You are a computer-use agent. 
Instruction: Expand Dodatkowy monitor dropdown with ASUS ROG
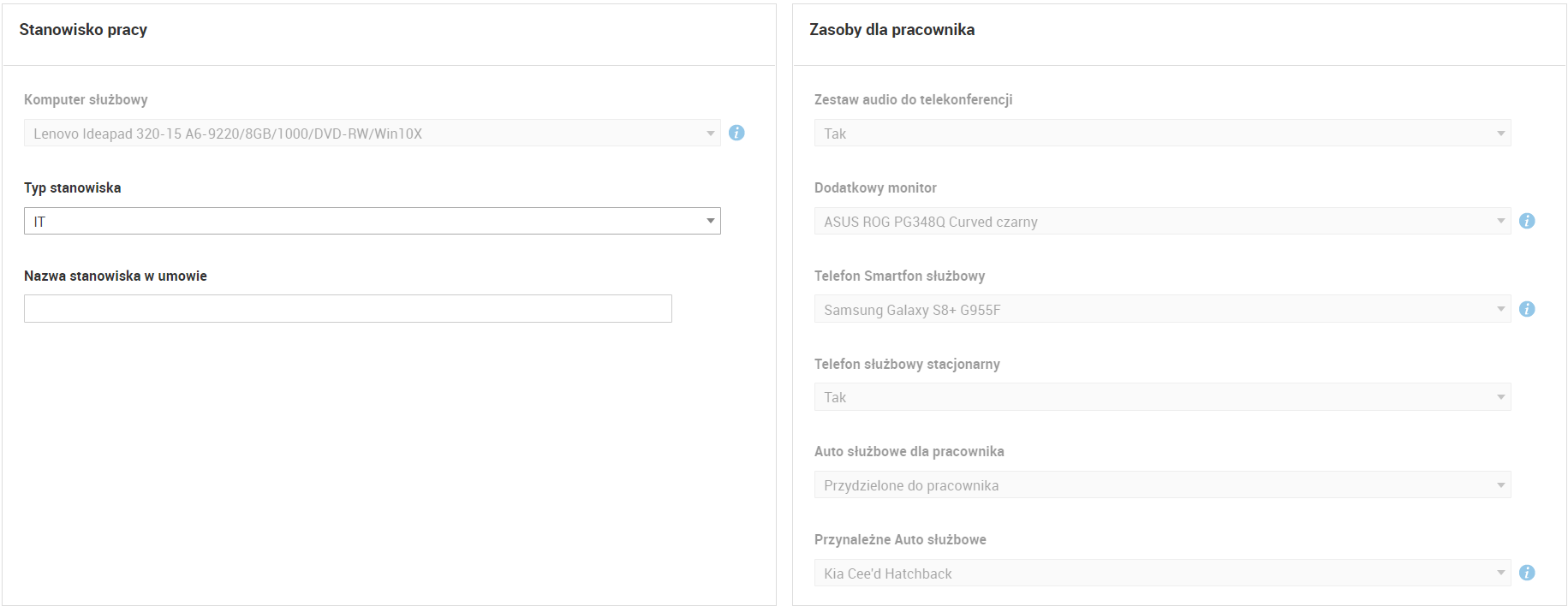click(1162, 222)
